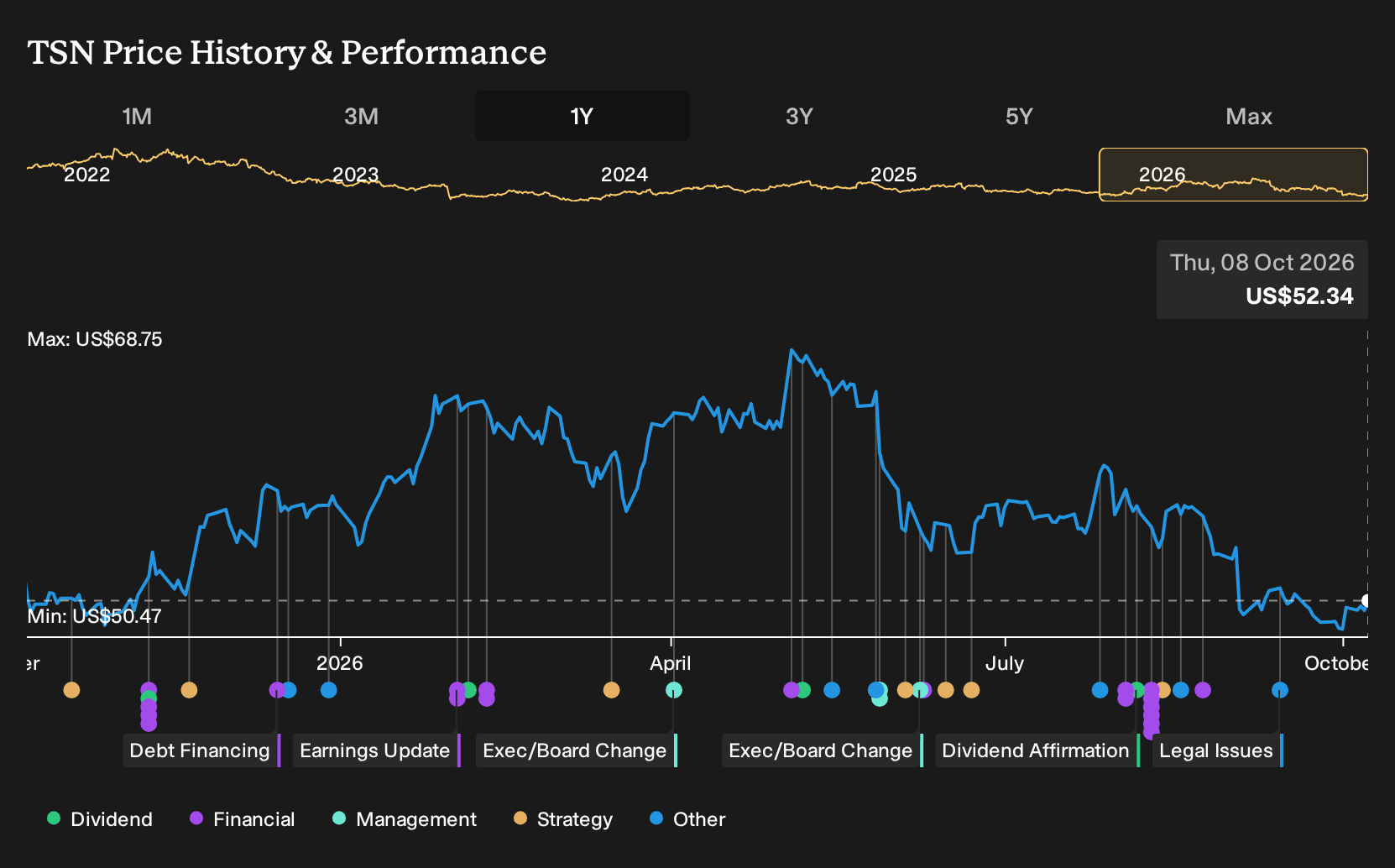This screenshot has width=1395, height=868.
Task: Select the 1Y time range tab
Action: click(583, 116)
